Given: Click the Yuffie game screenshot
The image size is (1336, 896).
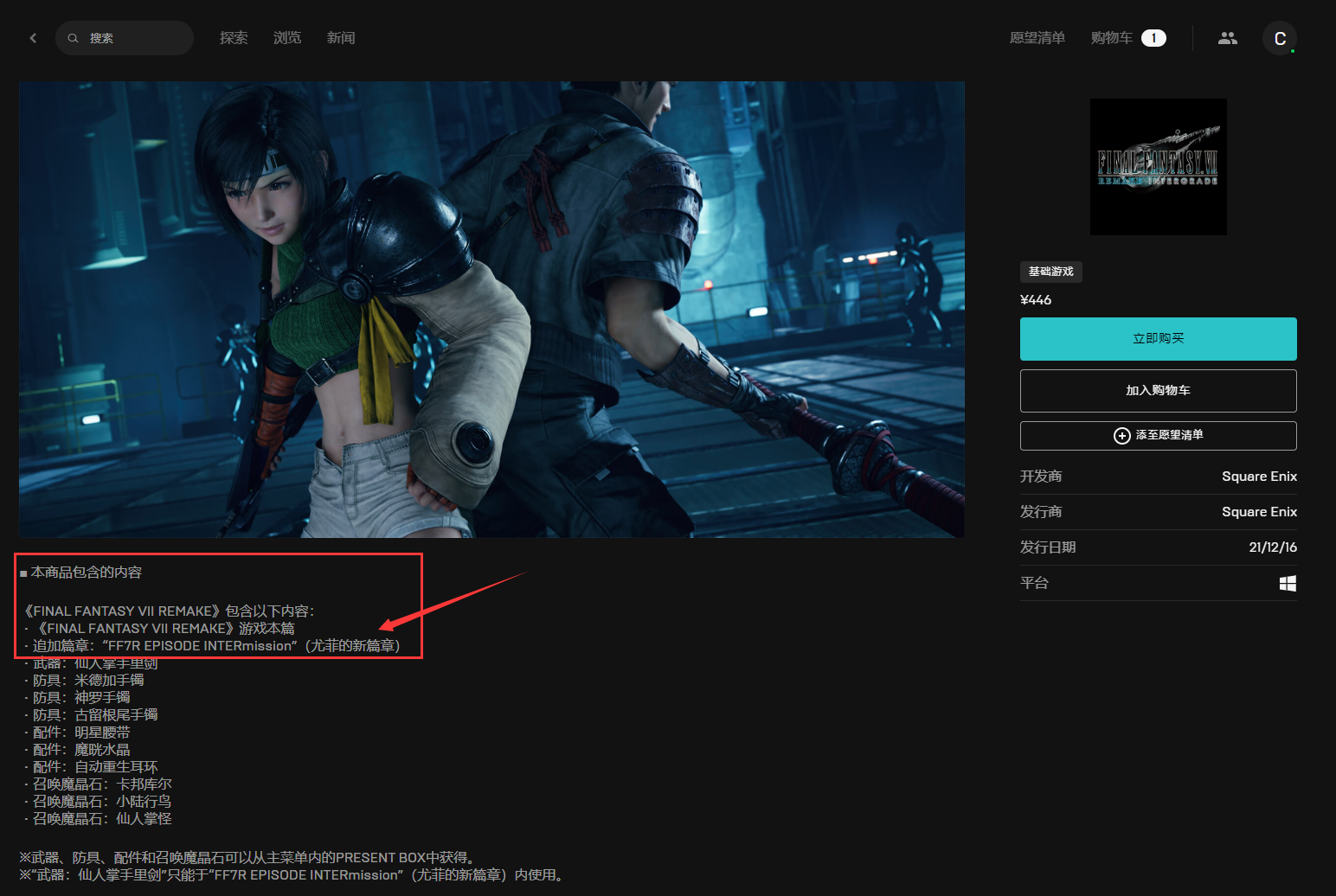Looking at the screenshot, I should coord(491,310).
